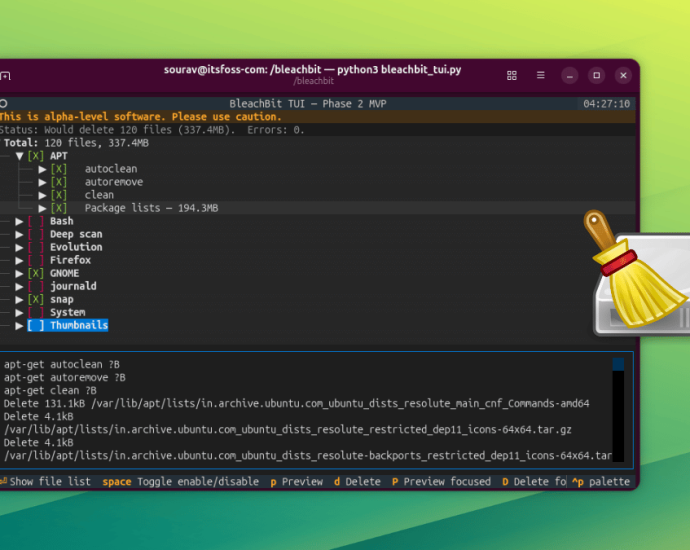Screen dimensions: 690x550
Task: Uncheck the Package lists checkbox
Action: tap(59, 208)
